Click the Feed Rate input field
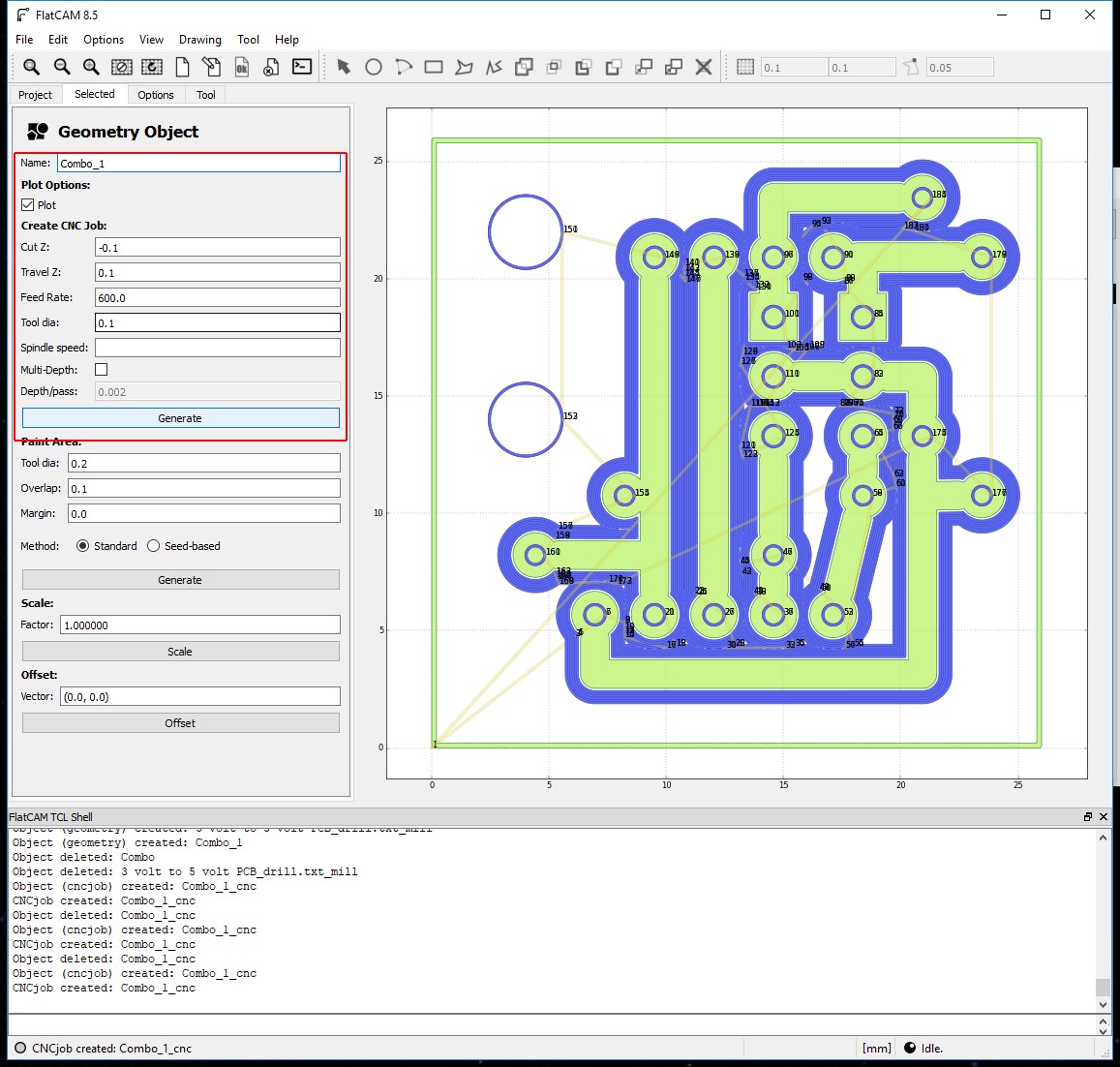The image size is (1120, 1067). coord(218,297)
